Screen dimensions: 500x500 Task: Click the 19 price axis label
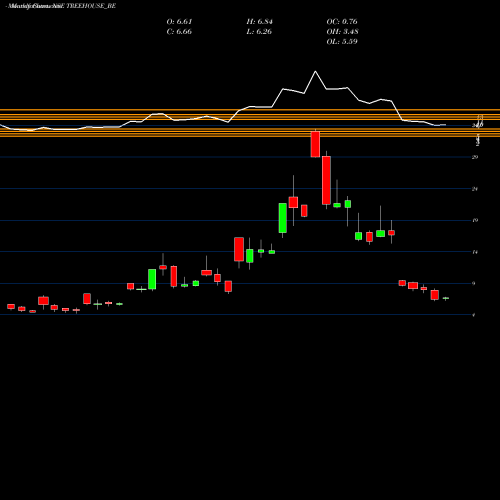click(x=475, y=220)
